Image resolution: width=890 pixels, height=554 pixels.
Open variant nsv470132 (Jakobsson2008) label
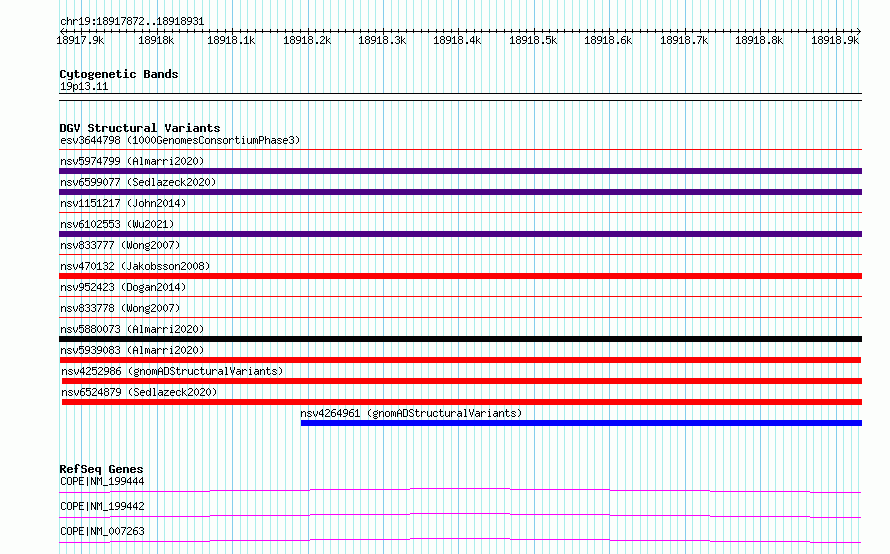(135, 266)
